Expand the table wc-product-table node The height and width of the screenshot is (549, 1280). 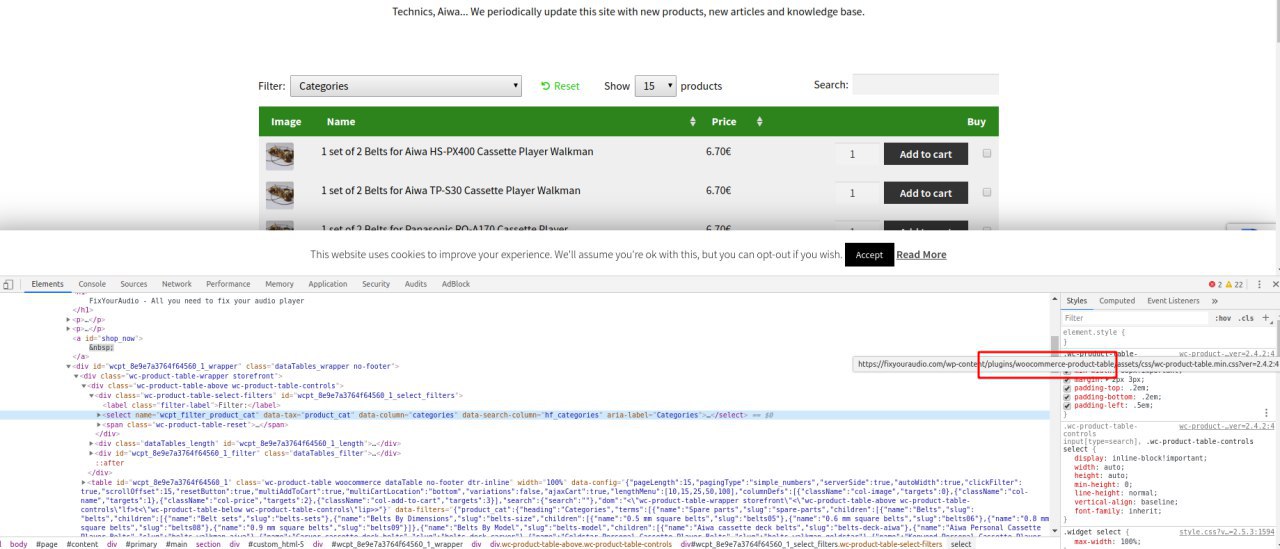coord(84,483)
